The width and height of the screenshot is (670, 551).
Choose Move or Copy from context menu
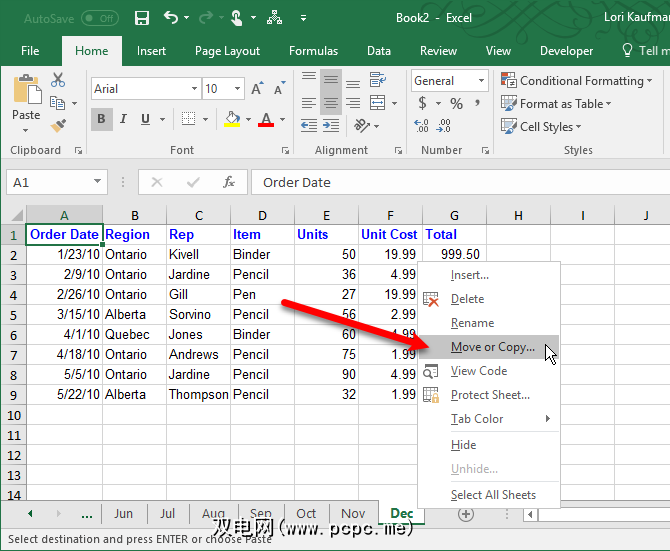point(492,347)
